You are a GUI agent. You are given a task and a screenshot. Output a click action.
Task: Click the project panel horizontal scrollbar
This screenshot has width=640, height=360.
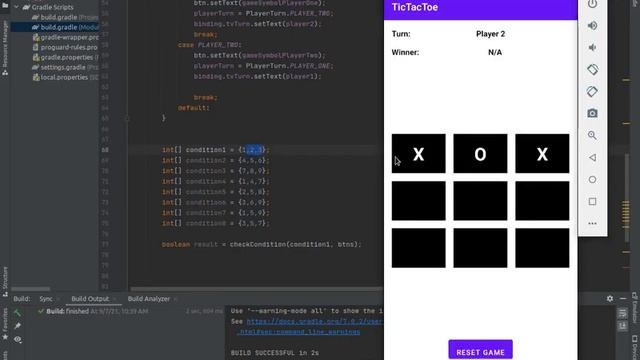31,289
